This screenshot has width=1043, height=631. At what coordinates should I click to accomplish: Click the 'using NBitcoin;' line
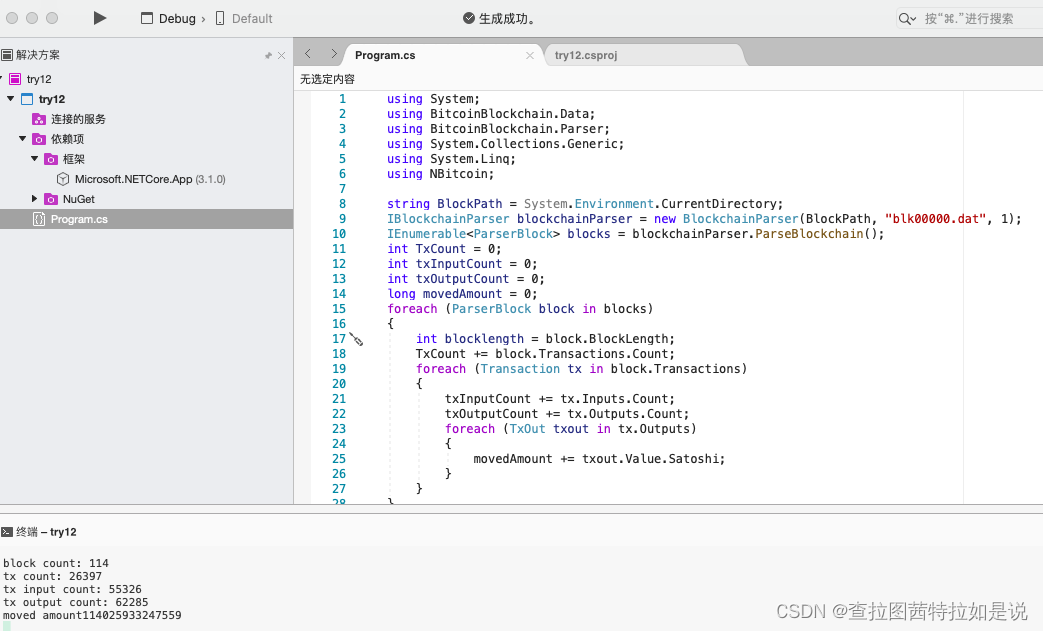(440, 174)
